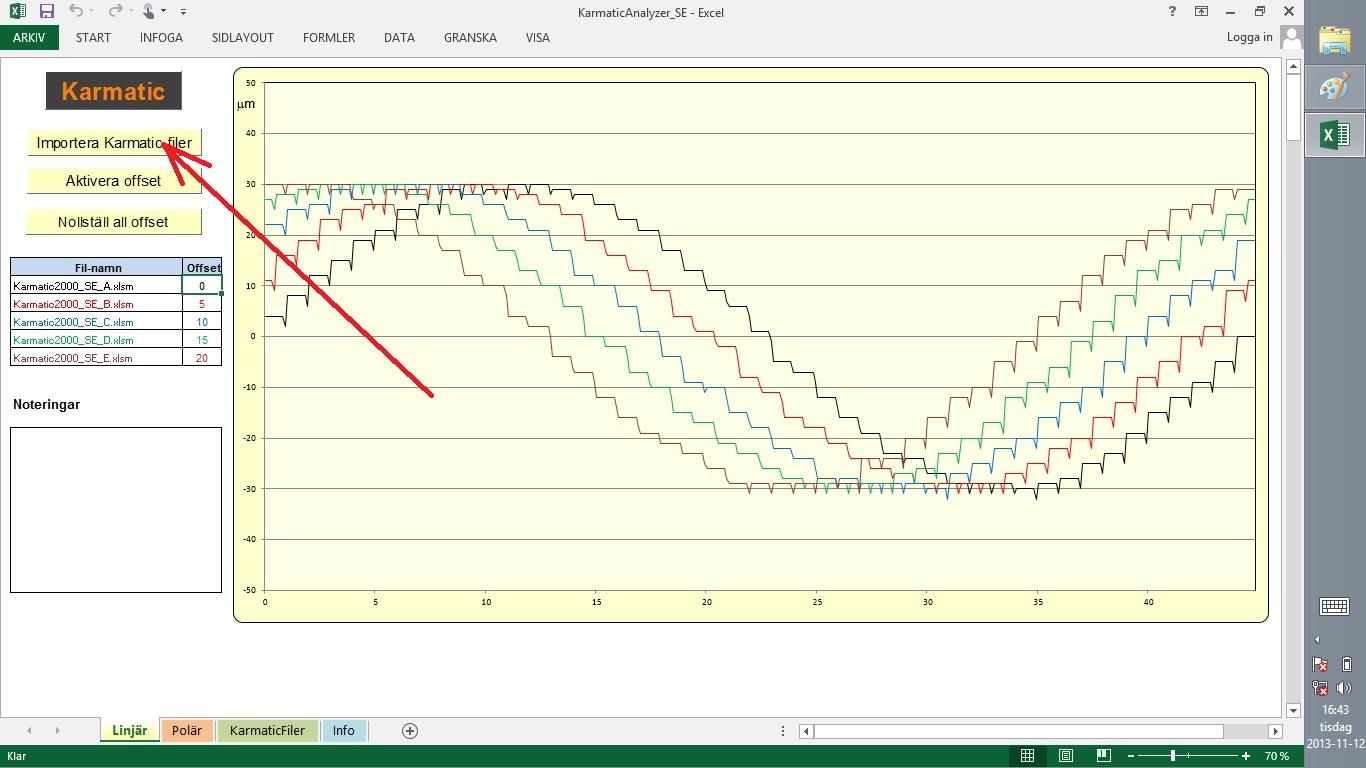Click horizontal scrollbar left arrow

[806, 731]
